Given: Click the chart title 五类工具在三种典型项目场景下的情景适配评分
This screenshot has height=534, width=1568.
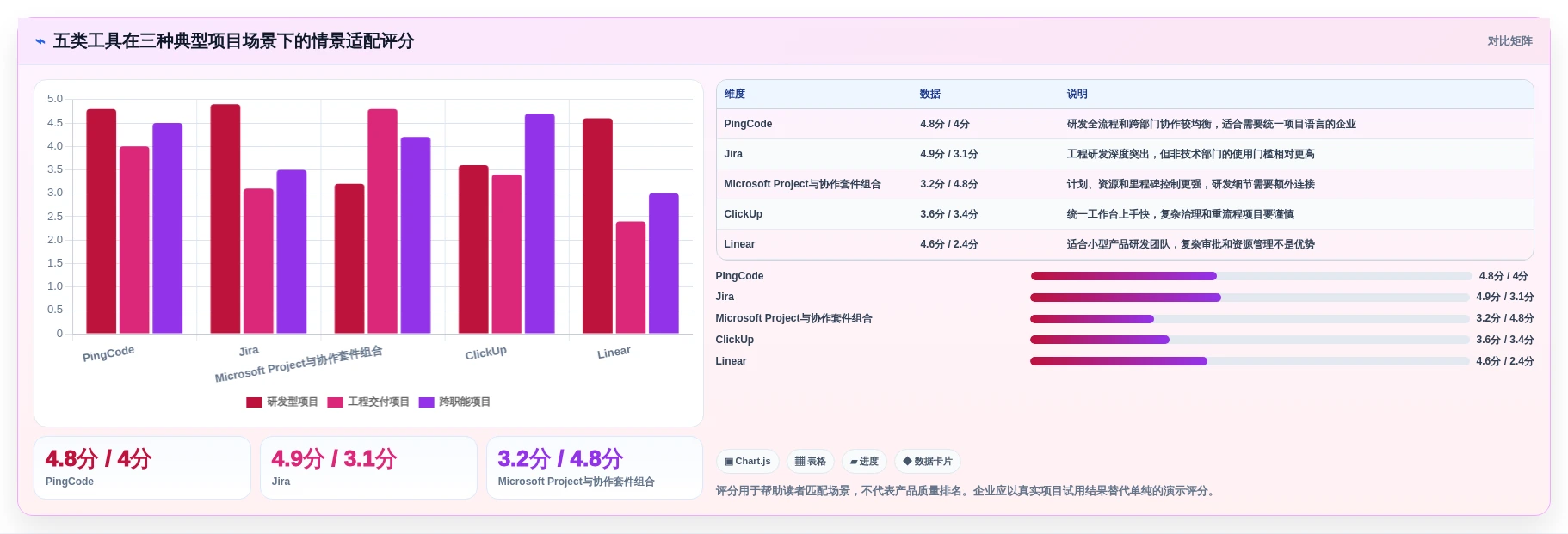Looking at the screenshot, I should point(234,41).
